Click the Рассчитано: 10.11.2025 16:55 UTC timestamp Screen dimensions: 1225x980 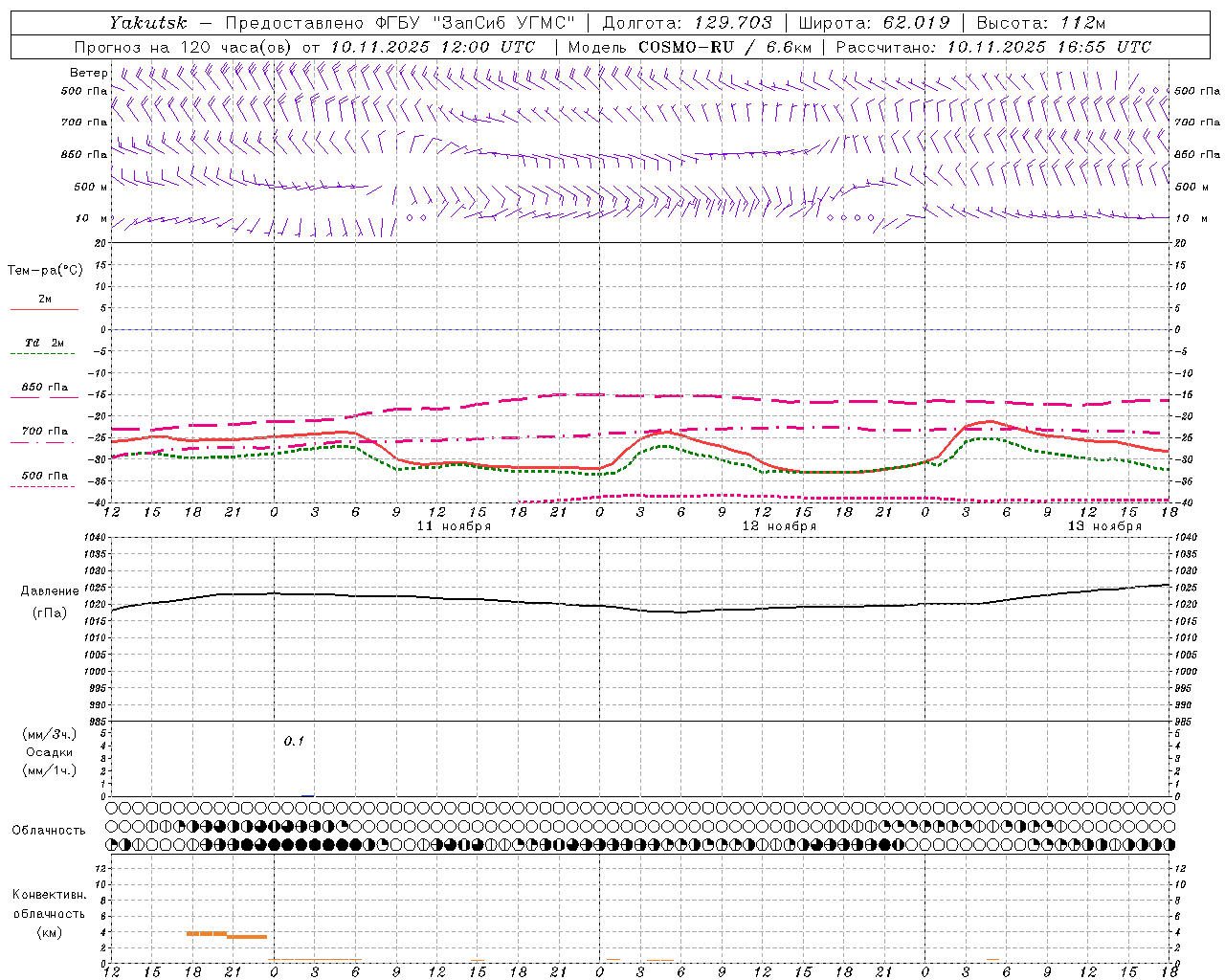[993, 47]
